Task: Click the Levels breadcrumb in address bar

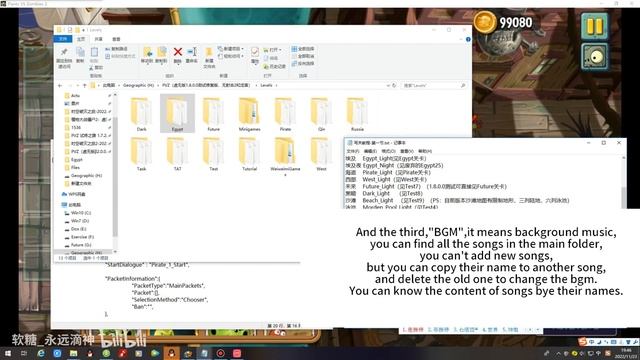Action: (266, 85)
